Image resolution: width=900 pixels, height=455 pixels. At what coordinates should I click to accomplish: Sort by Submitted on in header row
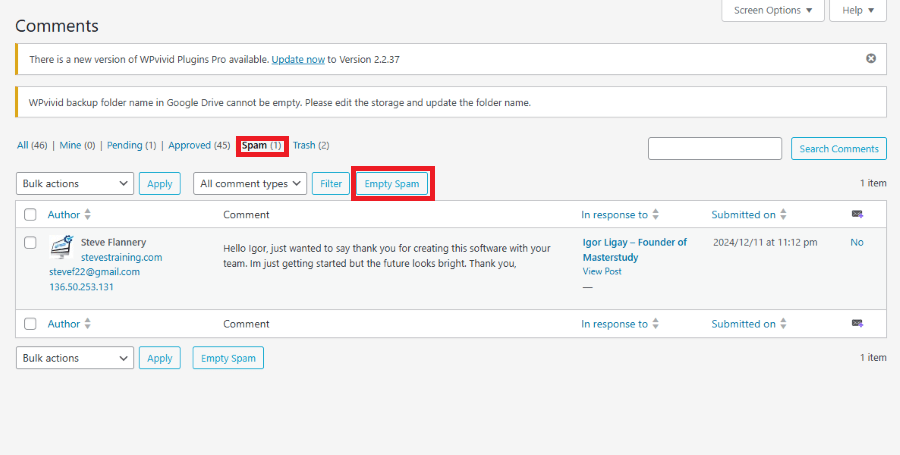pyautogui.click(x=783, y=214)
